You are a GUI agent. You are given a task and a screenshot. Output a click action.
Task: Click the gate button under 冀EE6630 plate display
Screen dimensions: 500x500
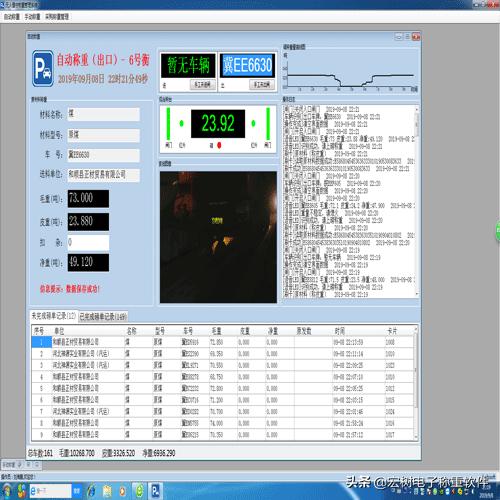click(x=262, y=85)
